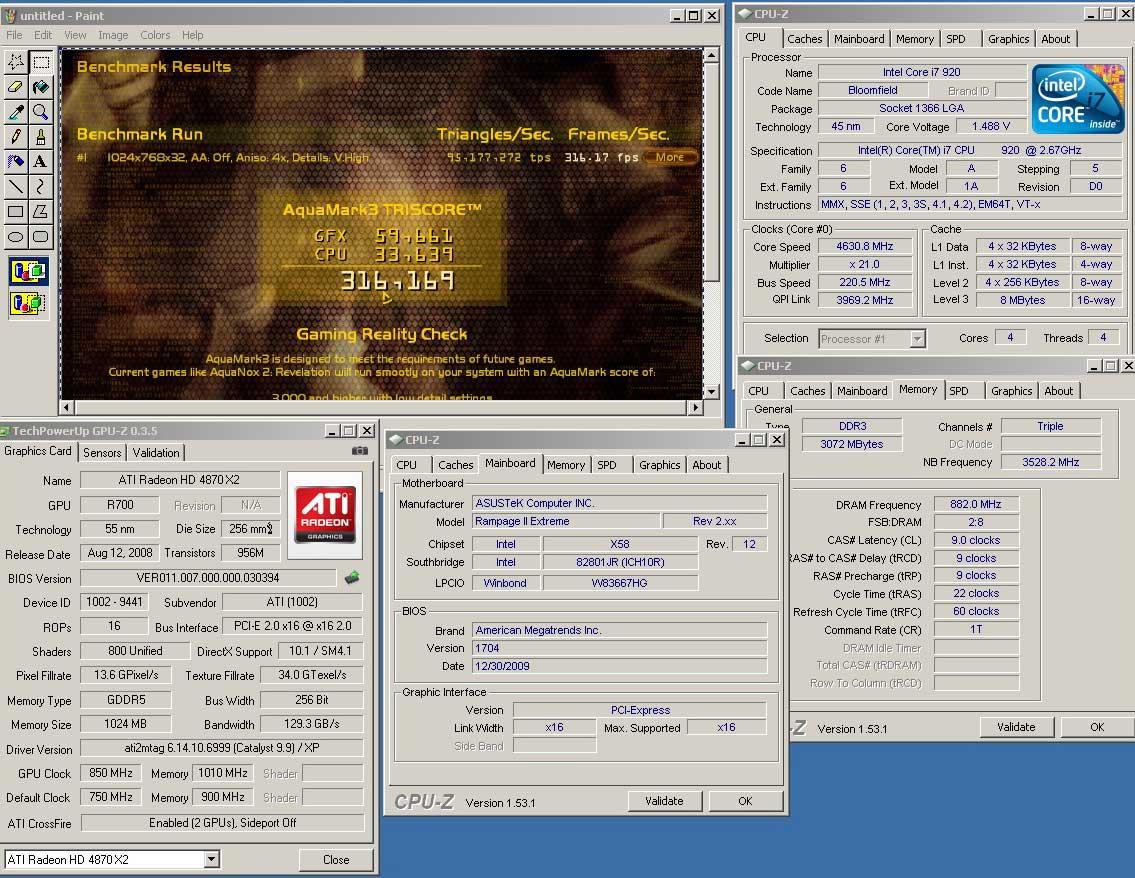Select the Free-Form Select tool in Paint
The width and height of the screenshot is (1135, 878).
(15, 62)
